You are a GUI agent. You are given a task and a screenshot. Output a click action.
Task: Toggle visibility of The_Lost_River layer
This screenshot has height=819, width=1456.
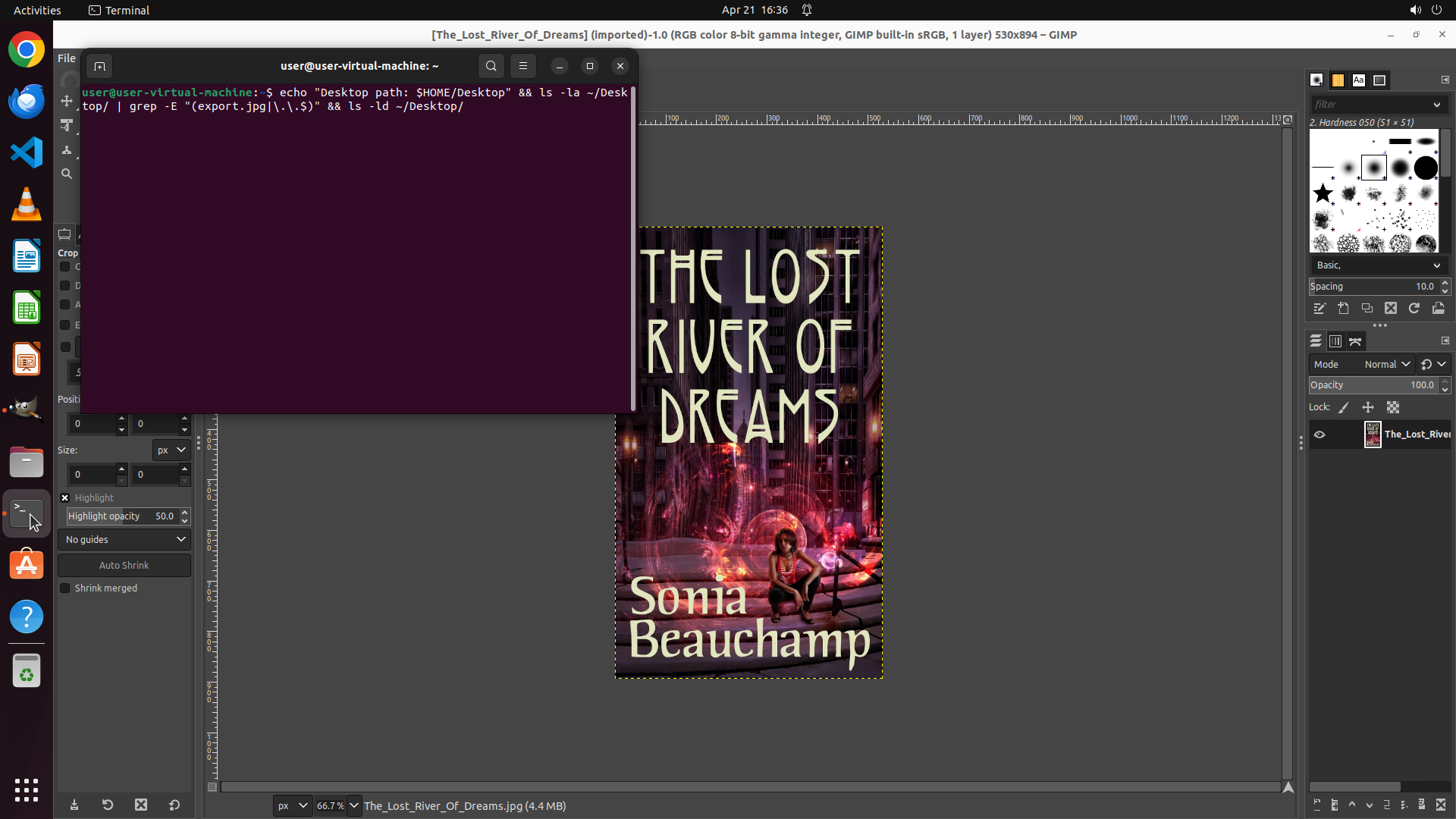pyautogui.click(x=1319, y=435)
